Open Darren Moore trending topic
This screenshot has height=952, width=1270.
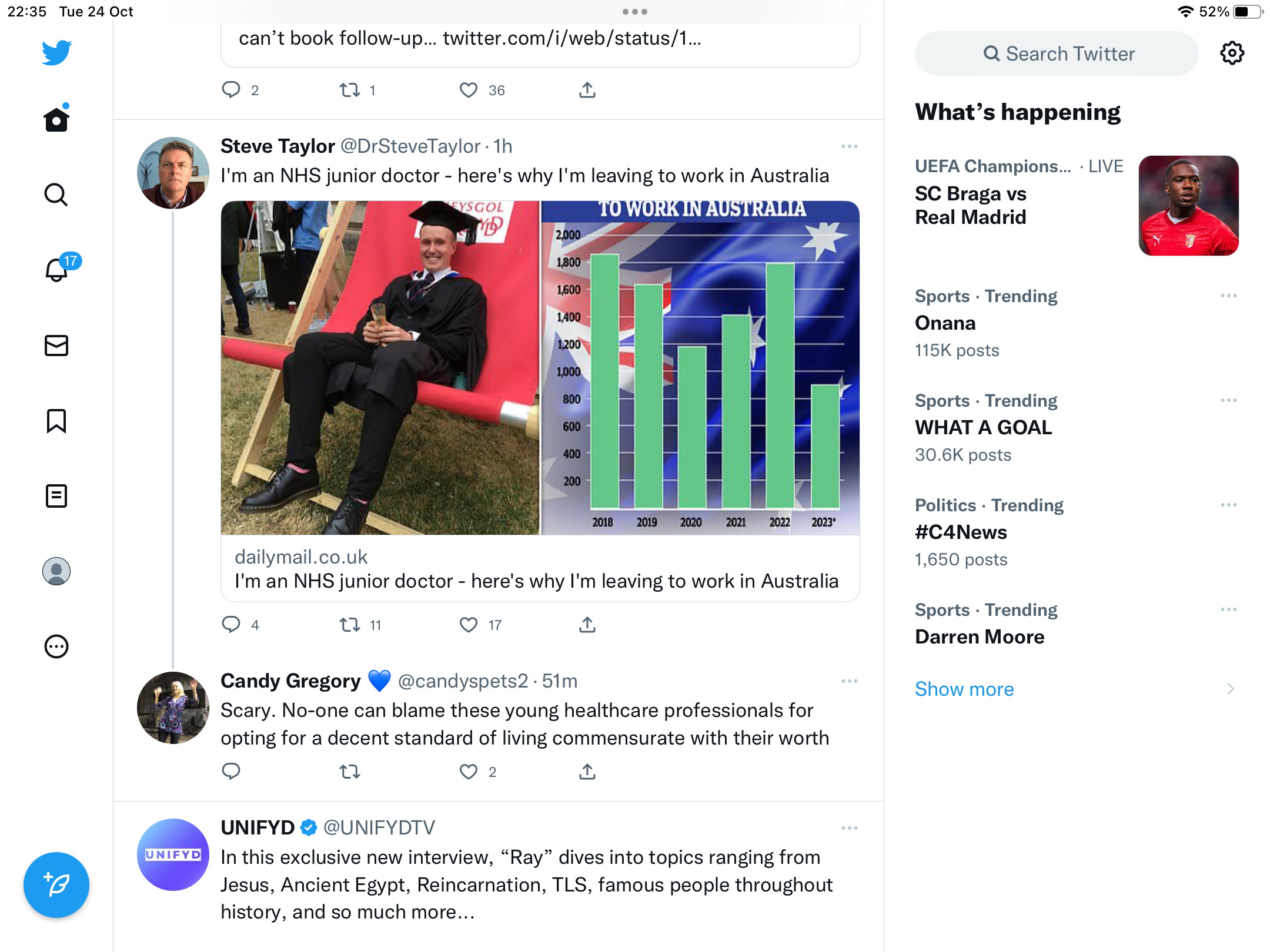pos(980,637)
